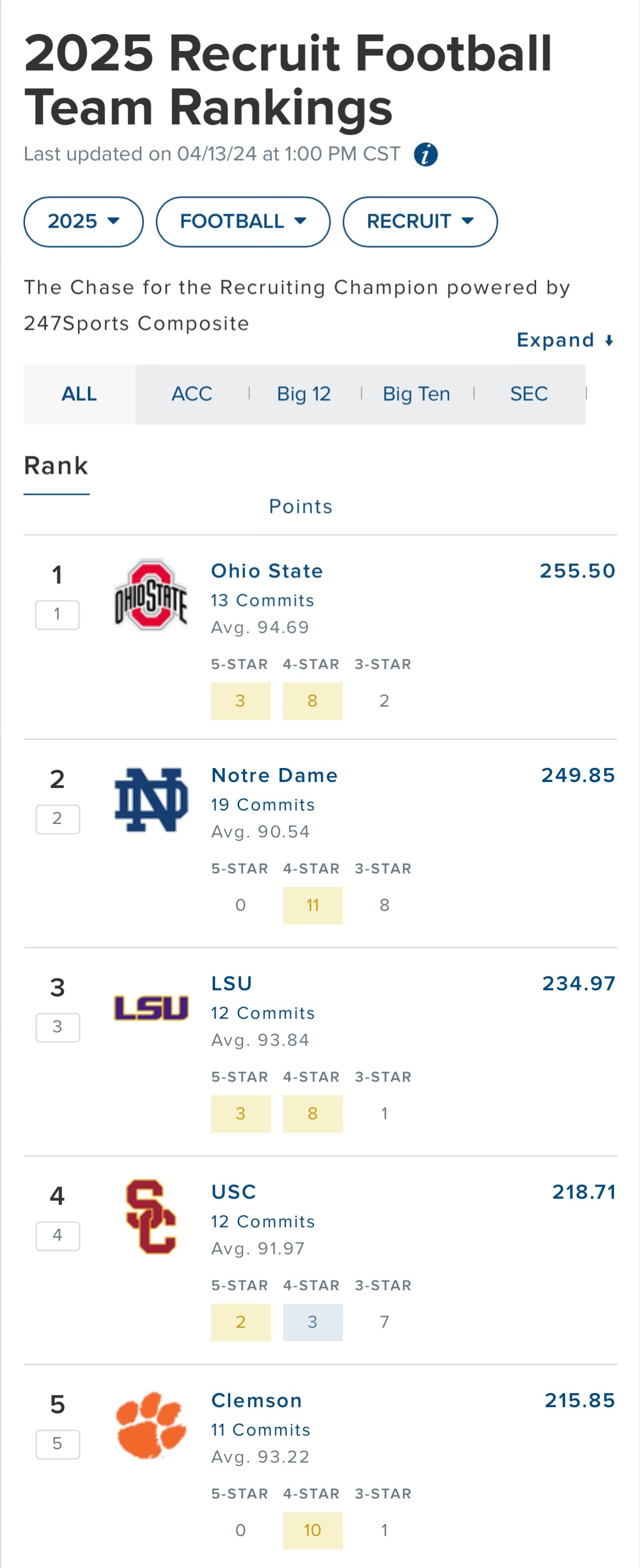This screenshot has height=1568, width=640.
Task: Open Ohio State's 13 Commits link
Action: tap(262, 600)
